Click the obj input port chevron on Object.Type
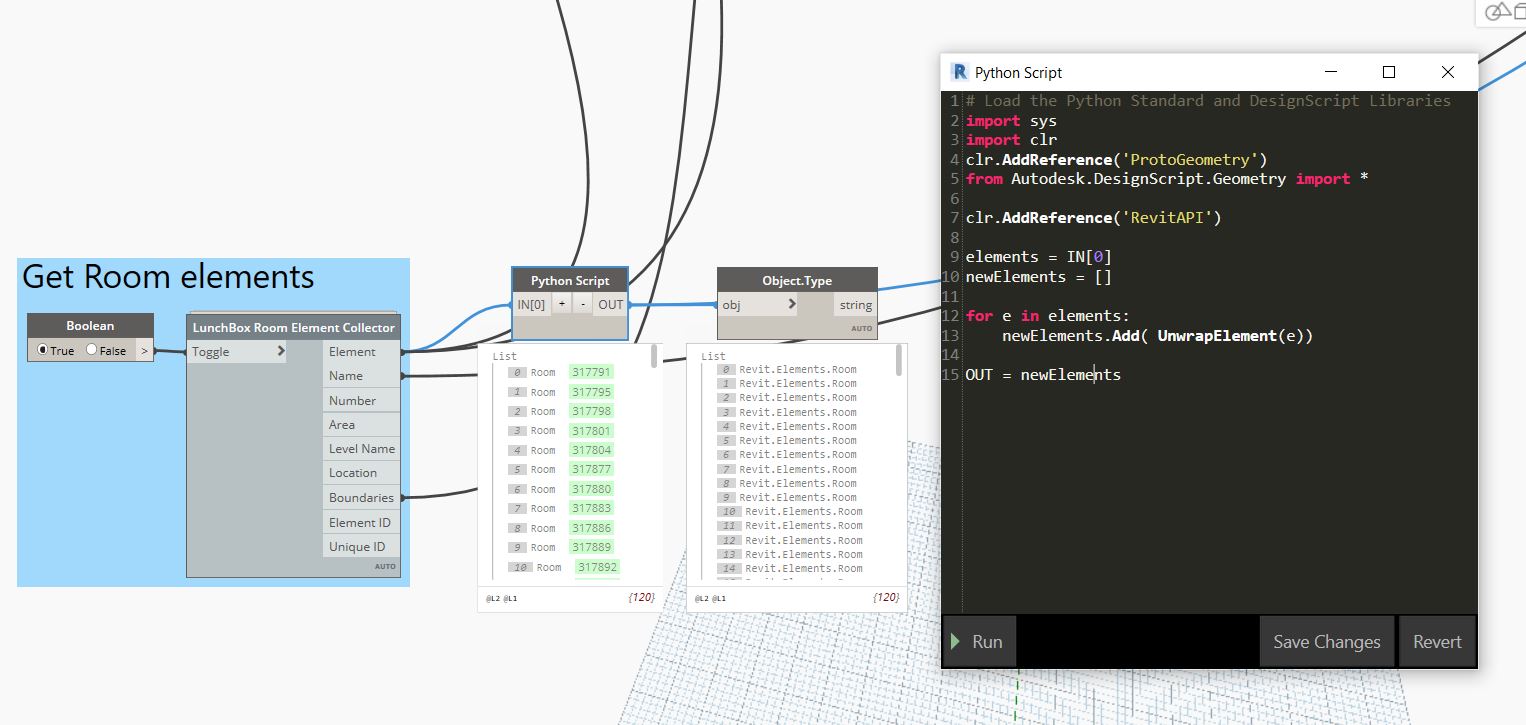Image resolution: width=1526 pixels, height=725 pixels. coord(792,304)
